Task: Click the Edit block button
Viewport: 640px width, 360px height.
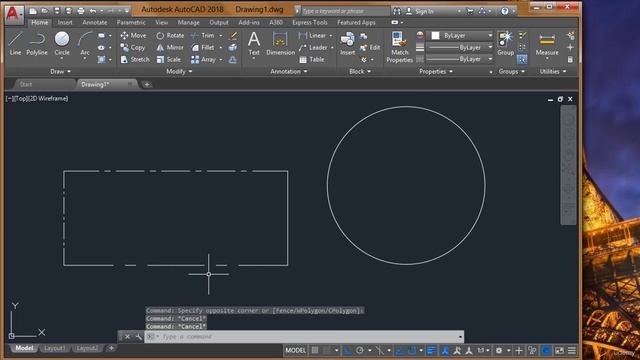Action: [x=370, y=47]
